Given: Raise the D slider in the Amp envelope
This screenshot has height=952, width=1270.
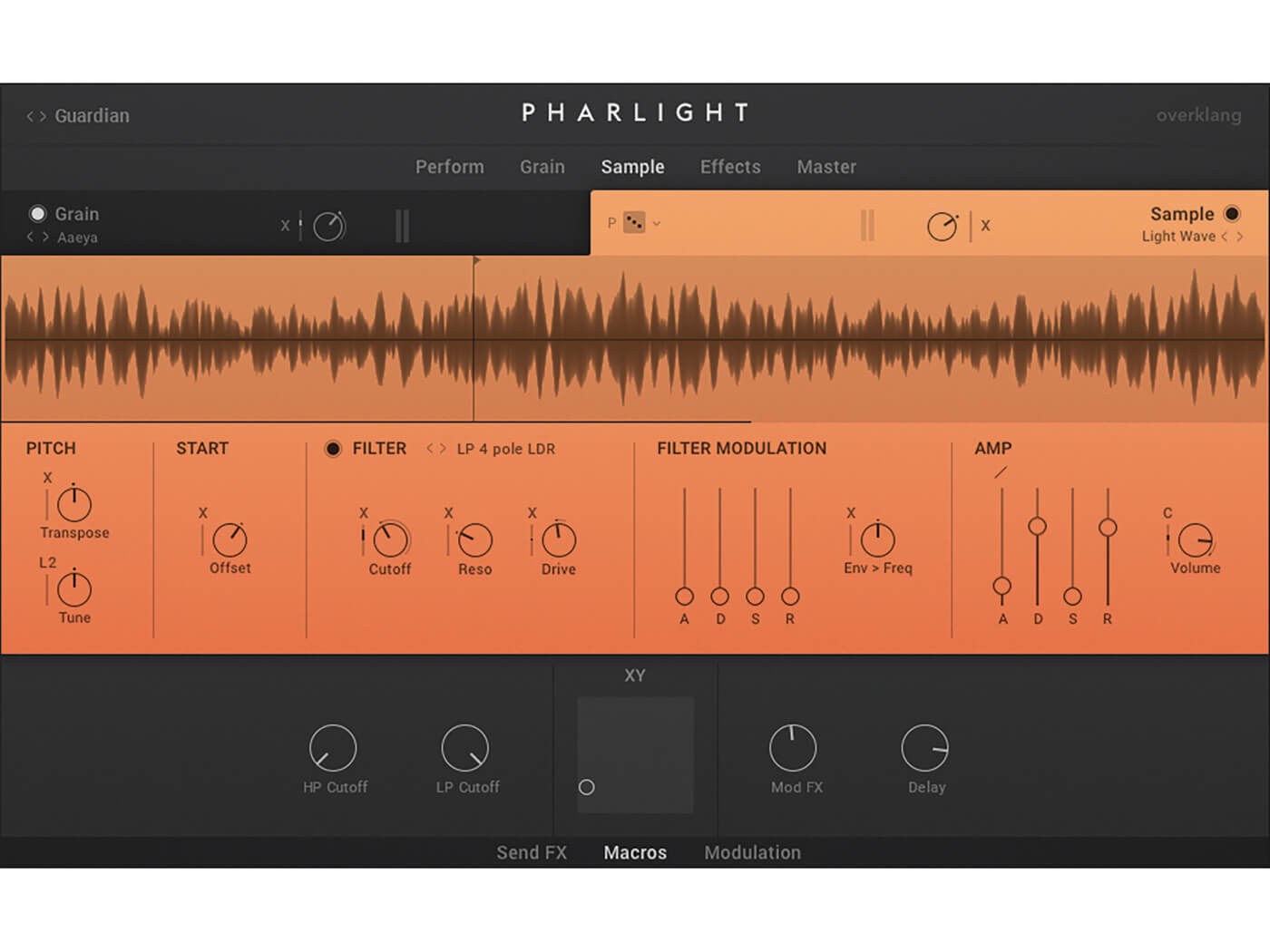Looking at the screenshot, I should tap(1037, 524).
